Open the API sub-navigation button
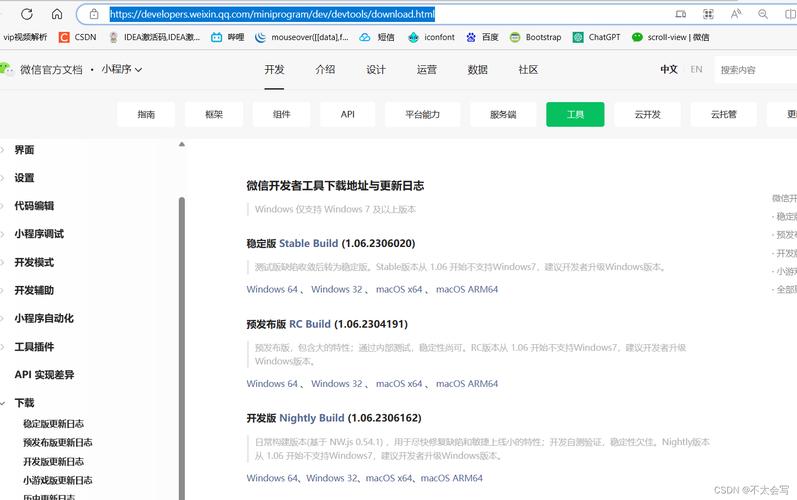The height and width of the screenshot is (500, 797). [x=348, y=114]
